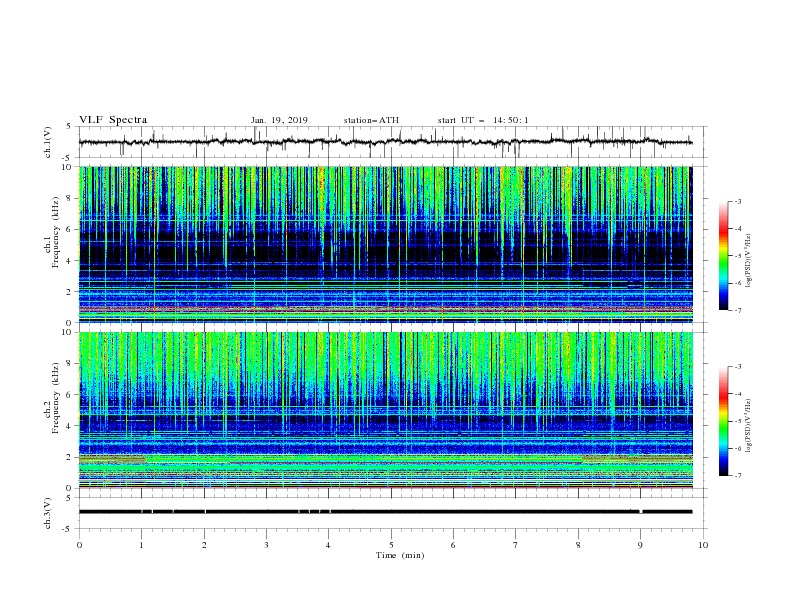The height and width of the screenshot is (612, 792).
Task: Click the ch.1 PSD color scale bar
Action: 724,256
